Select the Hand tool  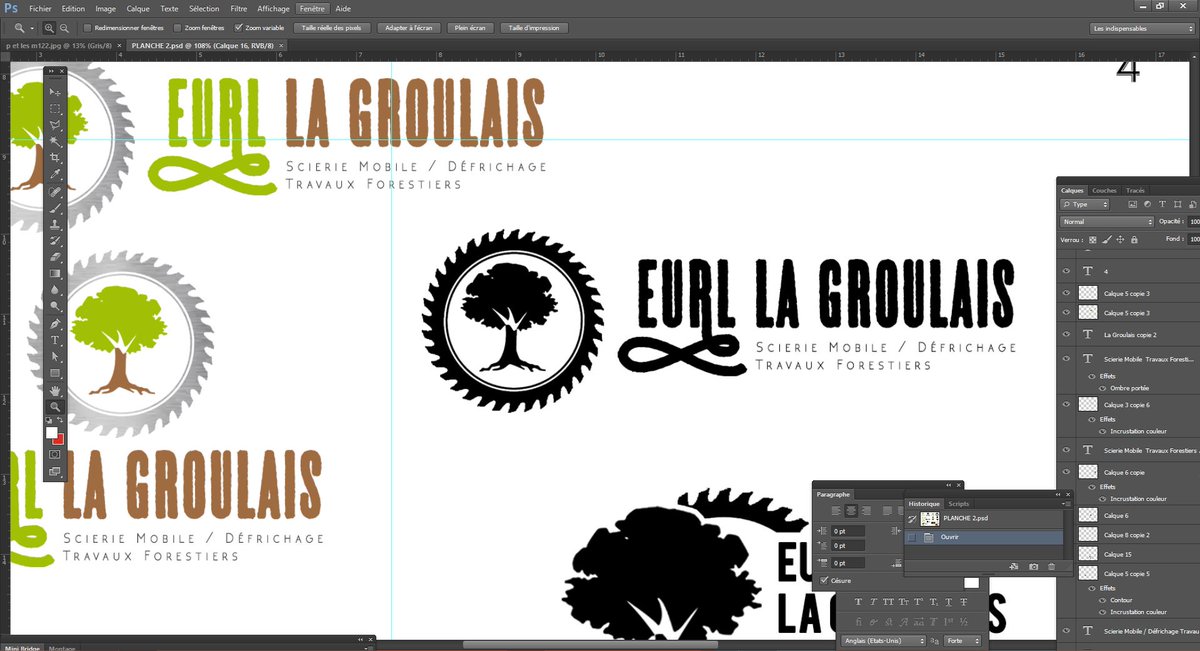click(55, 390)
